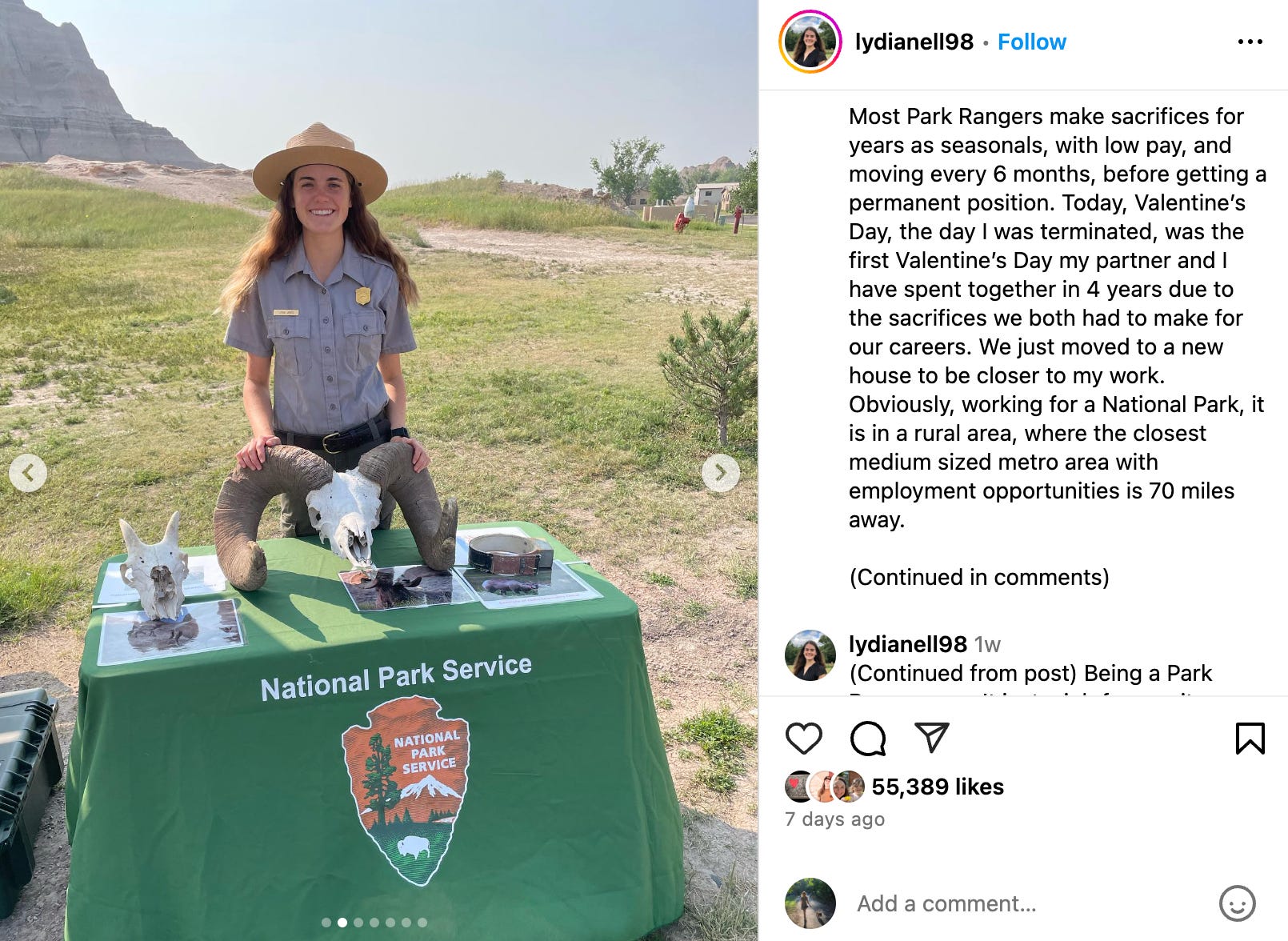Go to the previous photo with the left arrow
1288x941 pixels.
28,473
